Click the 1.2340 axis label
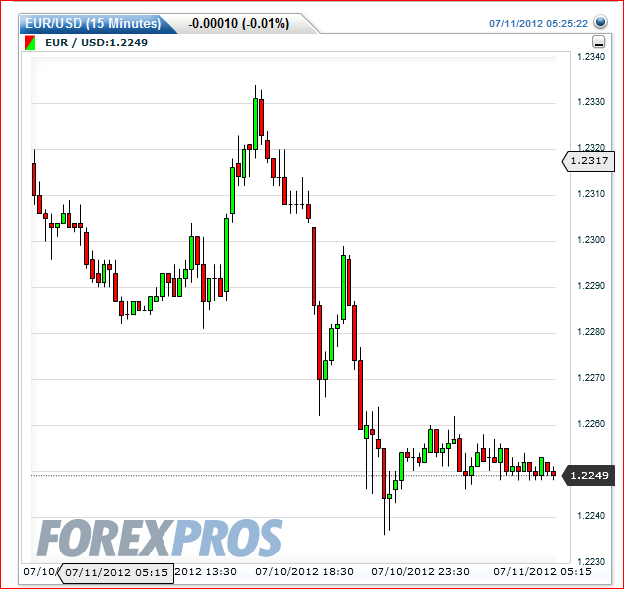Screen dimensions: 624x589 click(591, 57)
